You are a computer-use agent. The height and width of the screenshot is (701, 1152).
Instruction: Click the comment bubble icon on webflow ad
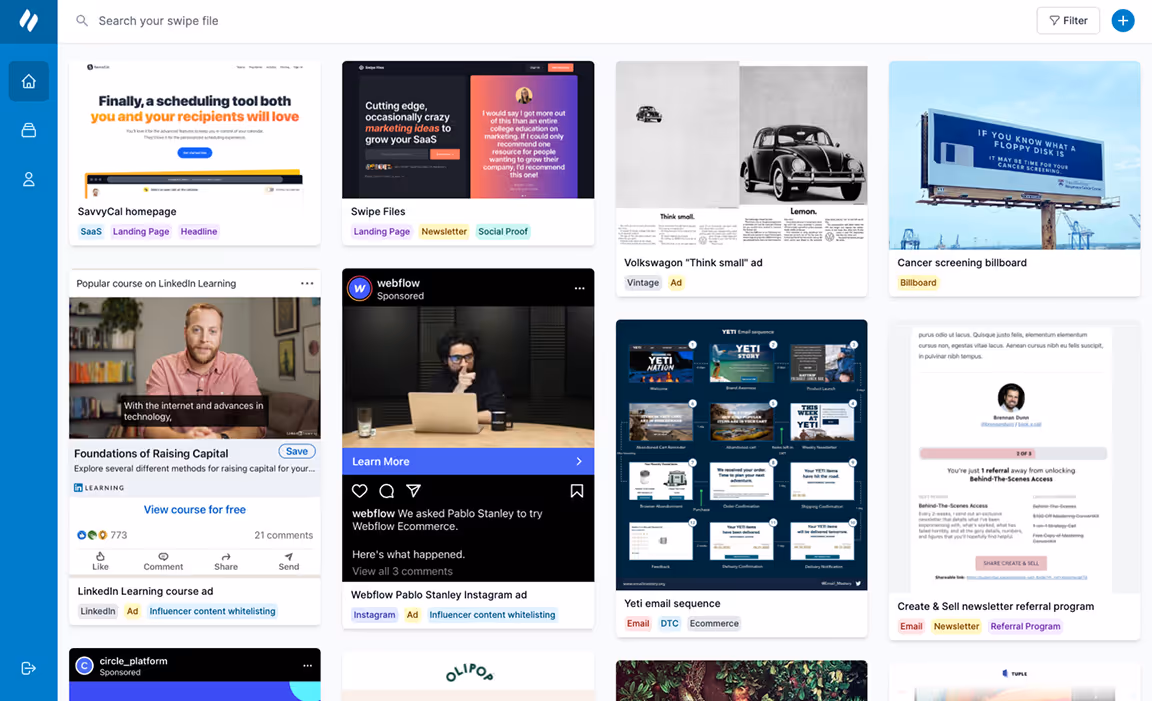pos(386,491)
